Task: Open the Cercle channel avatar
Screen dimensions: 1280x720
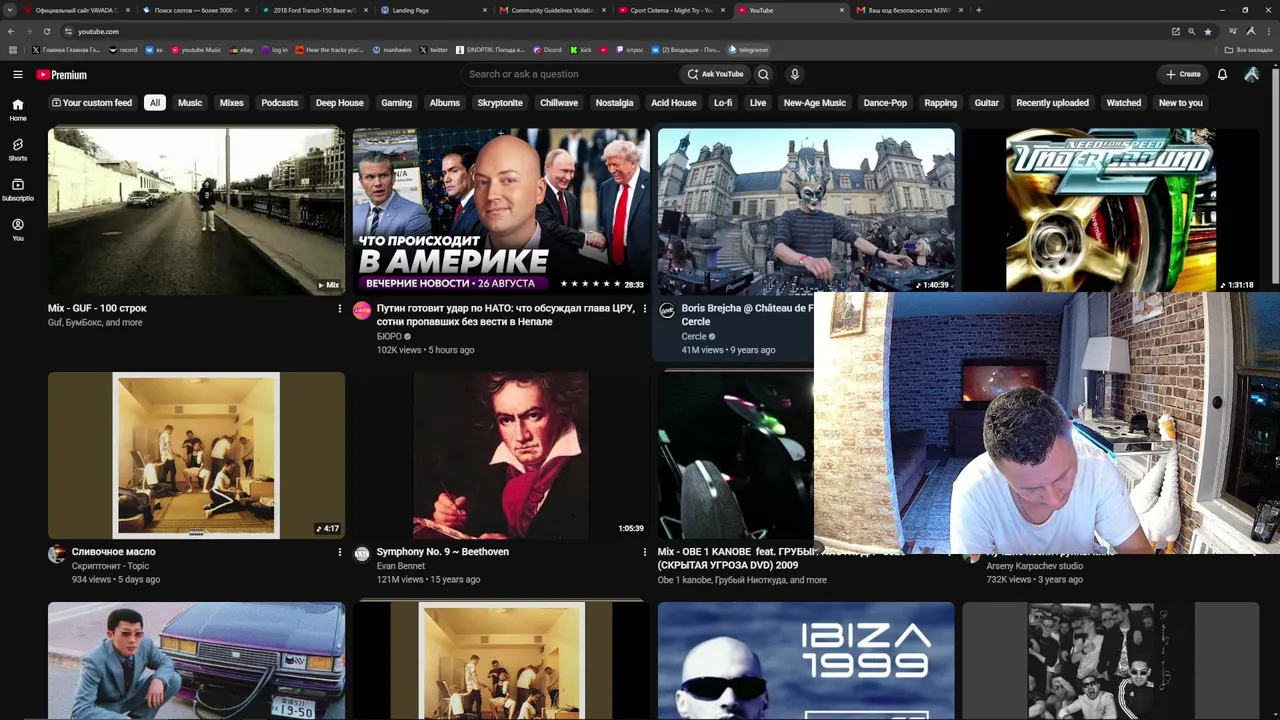Action: 667,311
